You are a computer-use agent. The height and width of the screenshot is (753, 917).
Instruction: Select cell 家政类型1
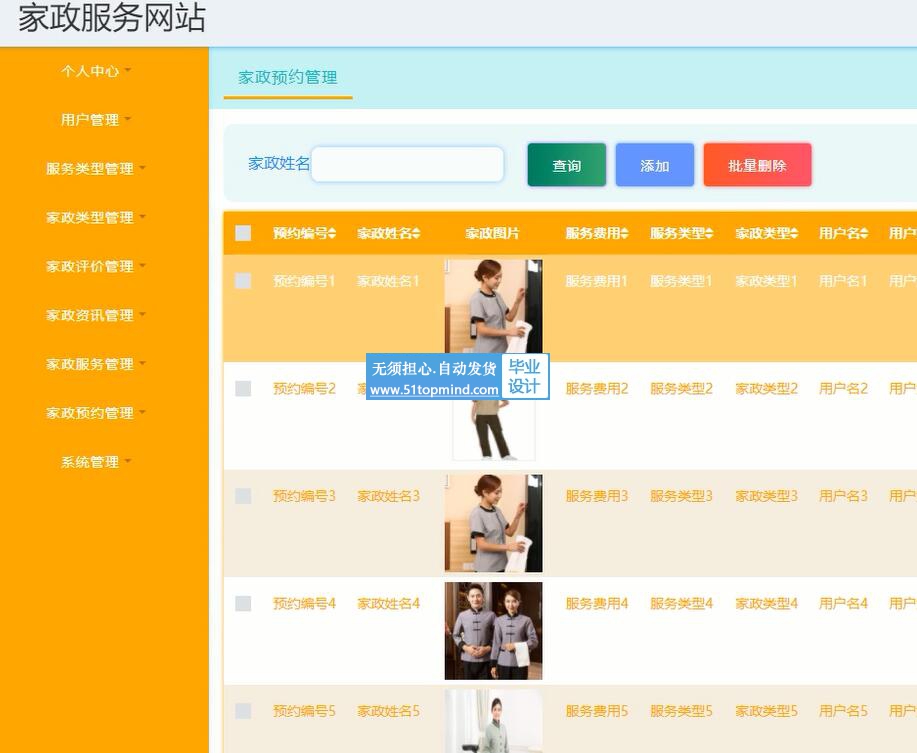tap(766, 281)
